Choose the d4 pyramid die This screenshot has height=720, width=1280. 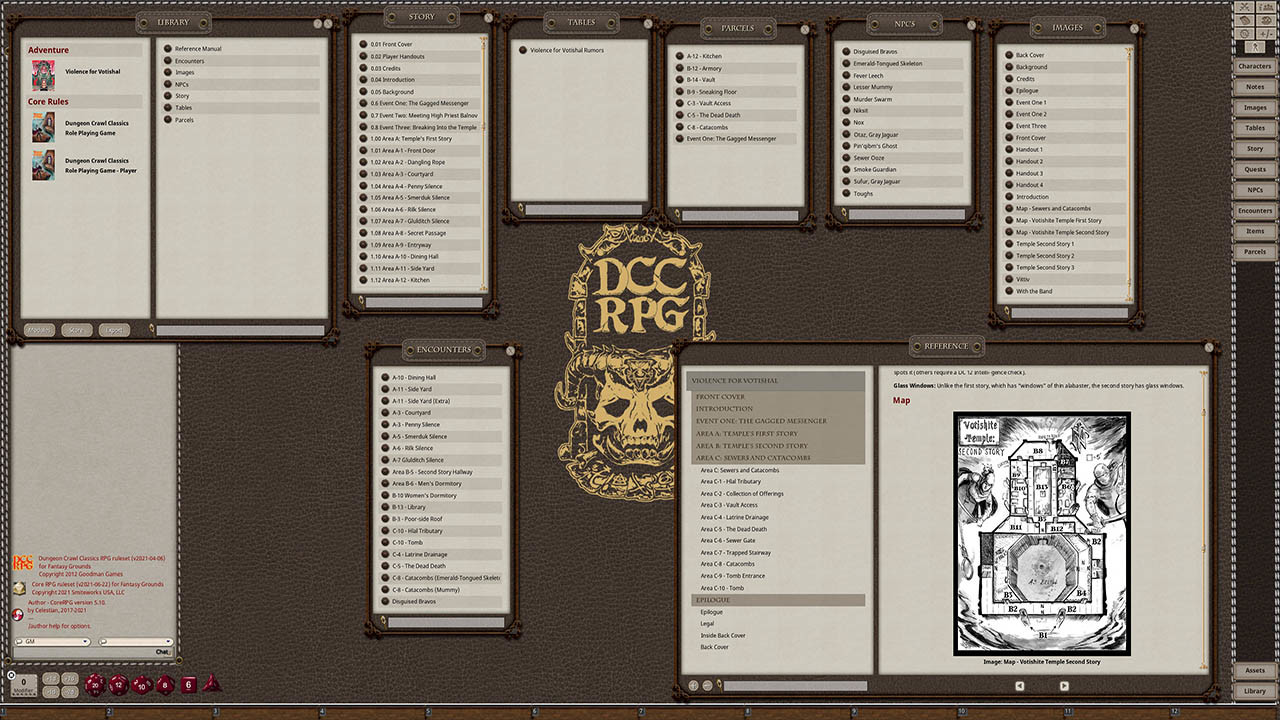pyautogui.click(x=211, y=684)
